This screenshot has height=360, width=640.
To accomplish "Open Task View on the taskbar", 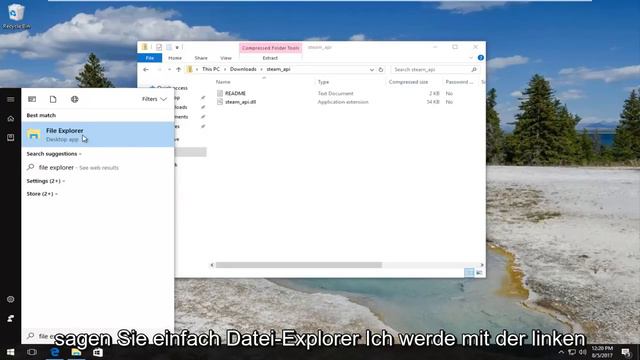I will [32, 352].
